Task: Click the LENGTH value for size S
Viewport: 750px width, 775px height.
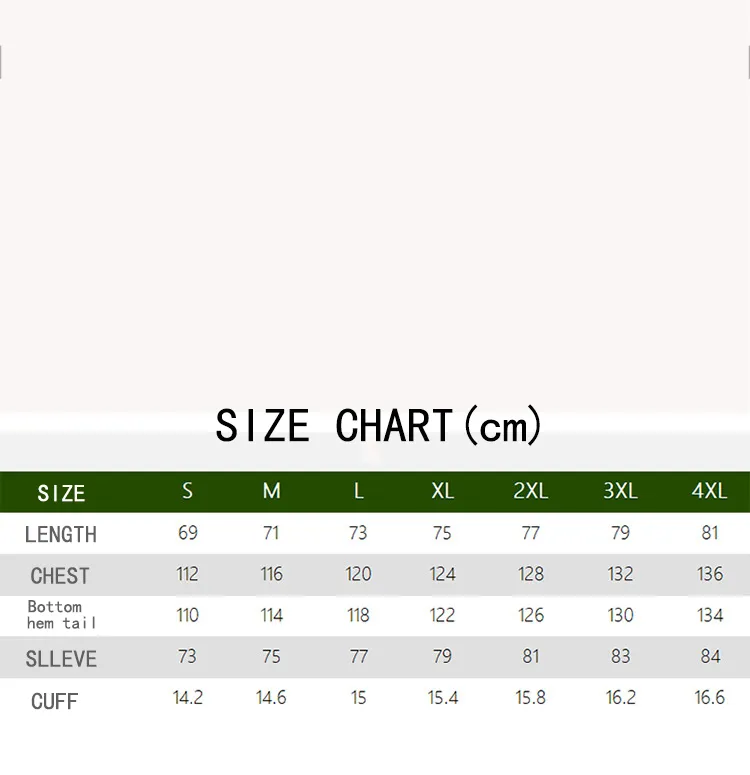Action: pyautogui.click(x=188, y=533)
